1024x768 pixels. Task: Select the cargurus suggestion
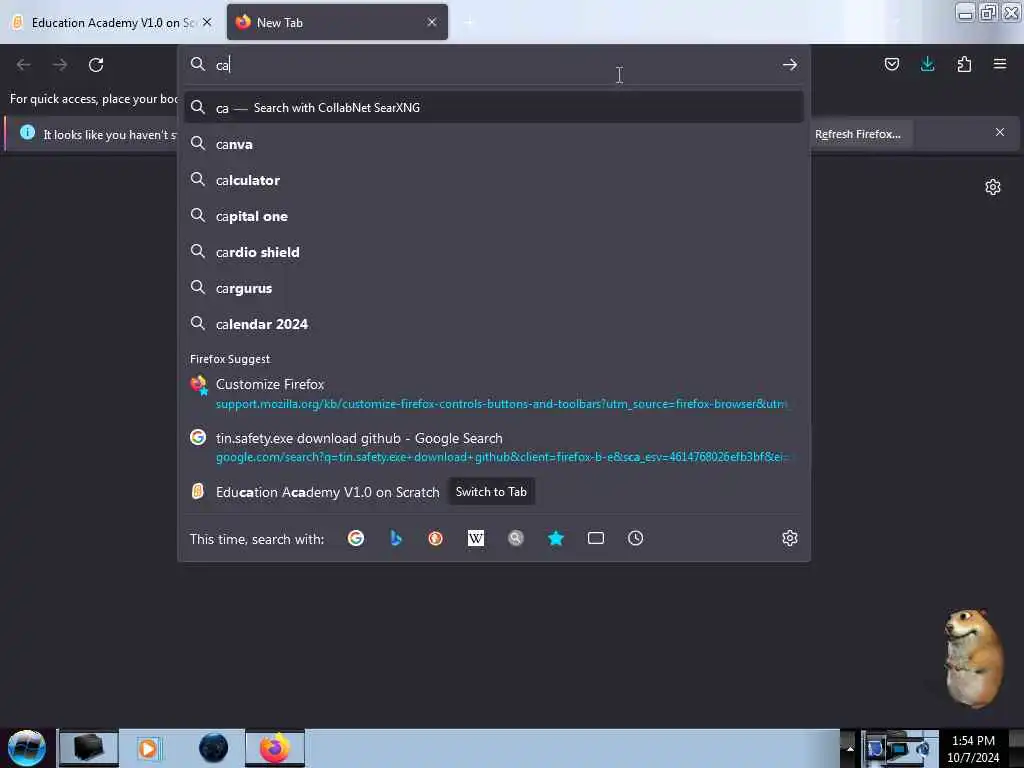[x=494, y=287]
